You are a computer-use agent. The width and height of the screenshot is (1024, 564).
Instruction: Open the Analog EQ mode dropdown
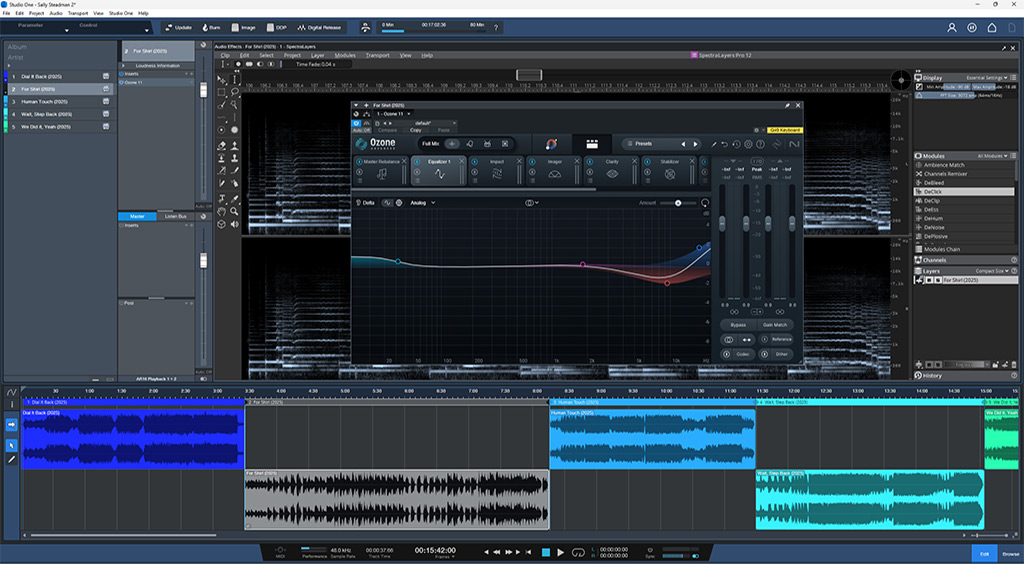pyautogui.click(x=422, y=203)
